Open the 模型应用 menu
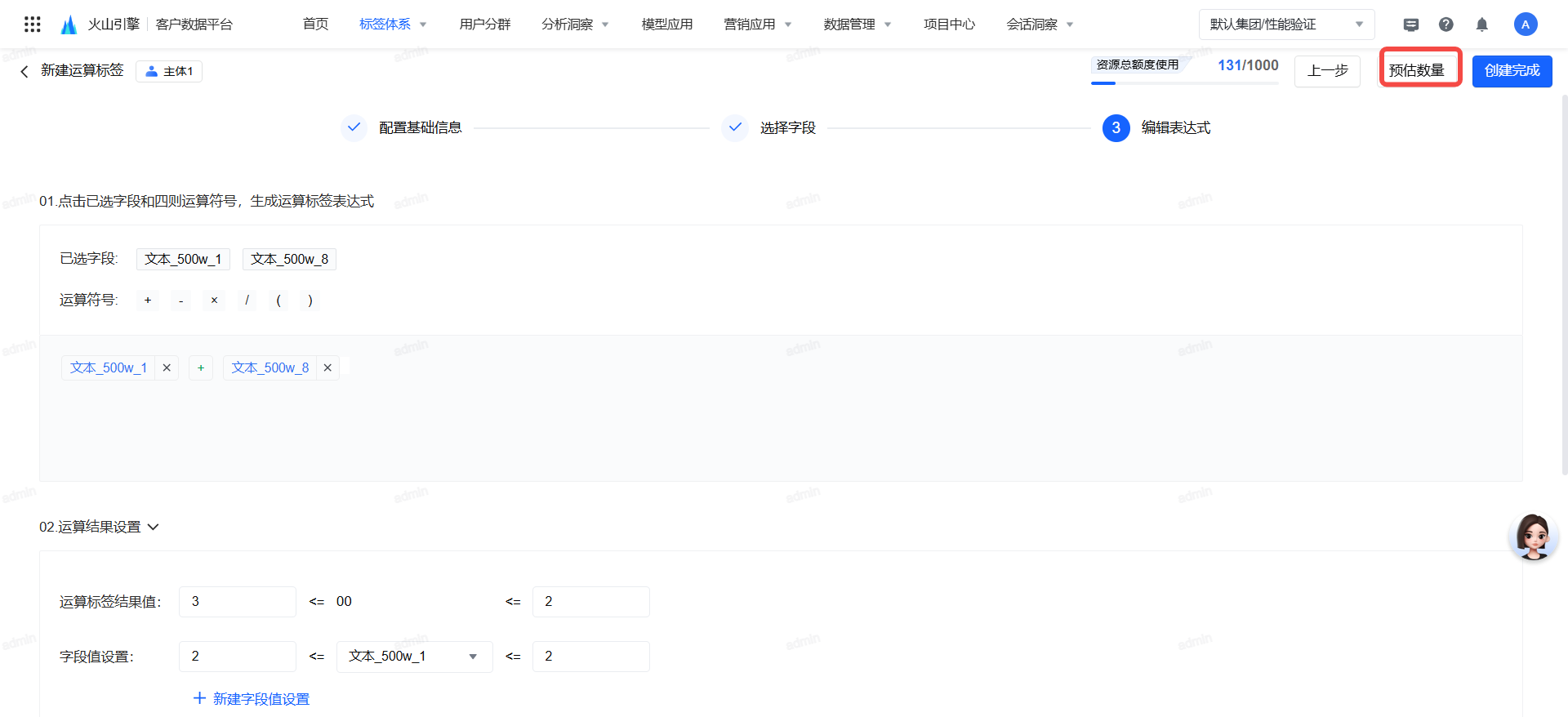This screenshot has width=1568, height=717. point(667,24)
